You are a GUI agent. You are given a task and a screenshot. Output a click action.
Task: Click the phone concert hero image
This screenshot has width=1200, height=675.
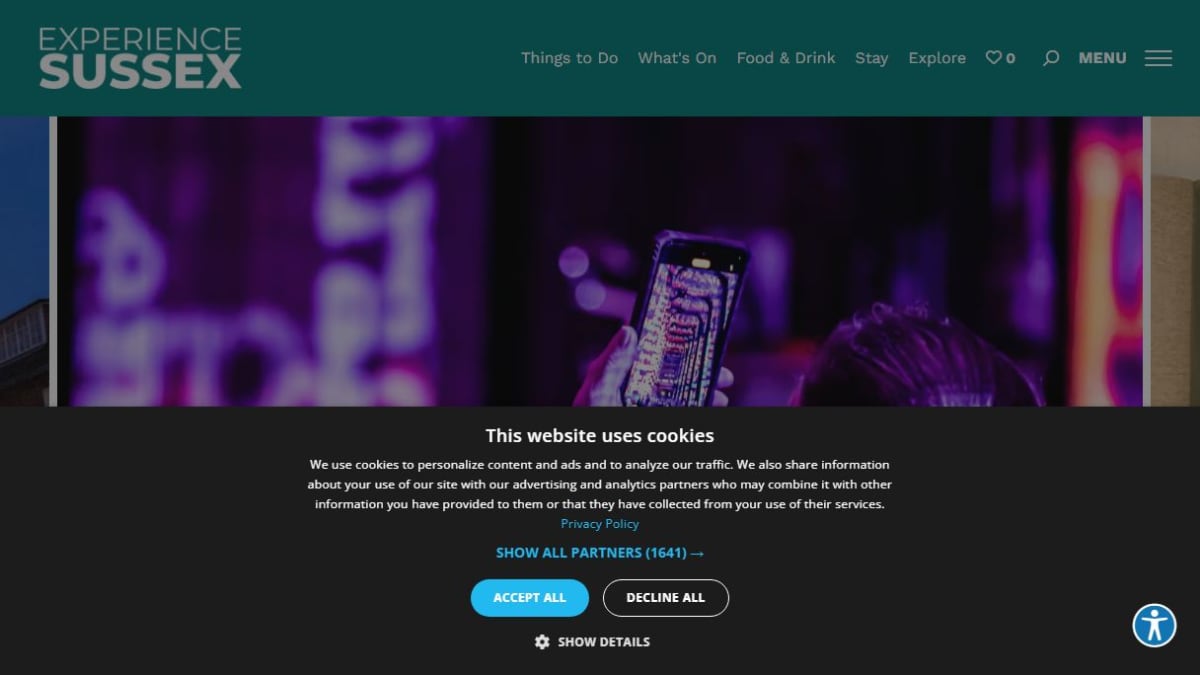pyautogui.click(x=600, y=262)
